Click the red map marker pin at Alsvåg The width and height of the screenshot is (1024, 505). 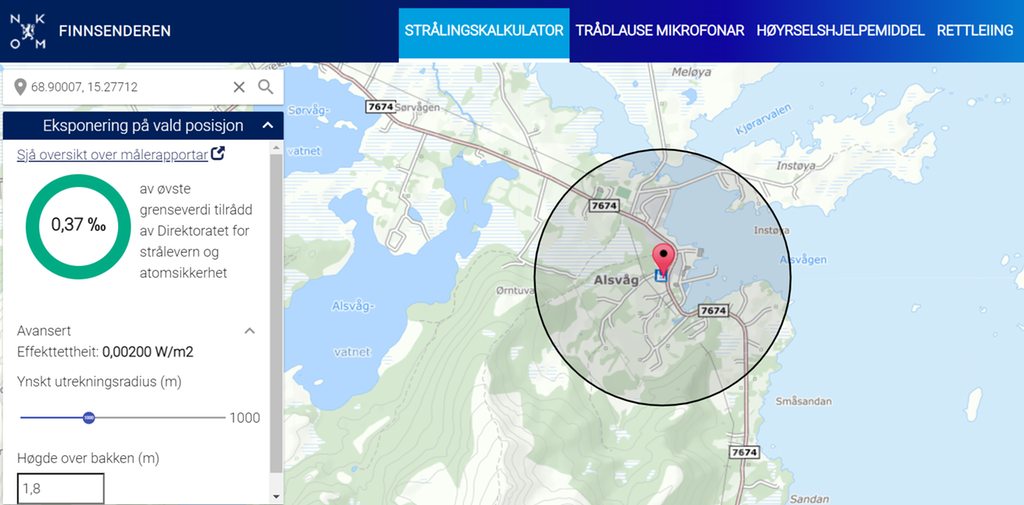pyautogui.click(x=664, y=259)
